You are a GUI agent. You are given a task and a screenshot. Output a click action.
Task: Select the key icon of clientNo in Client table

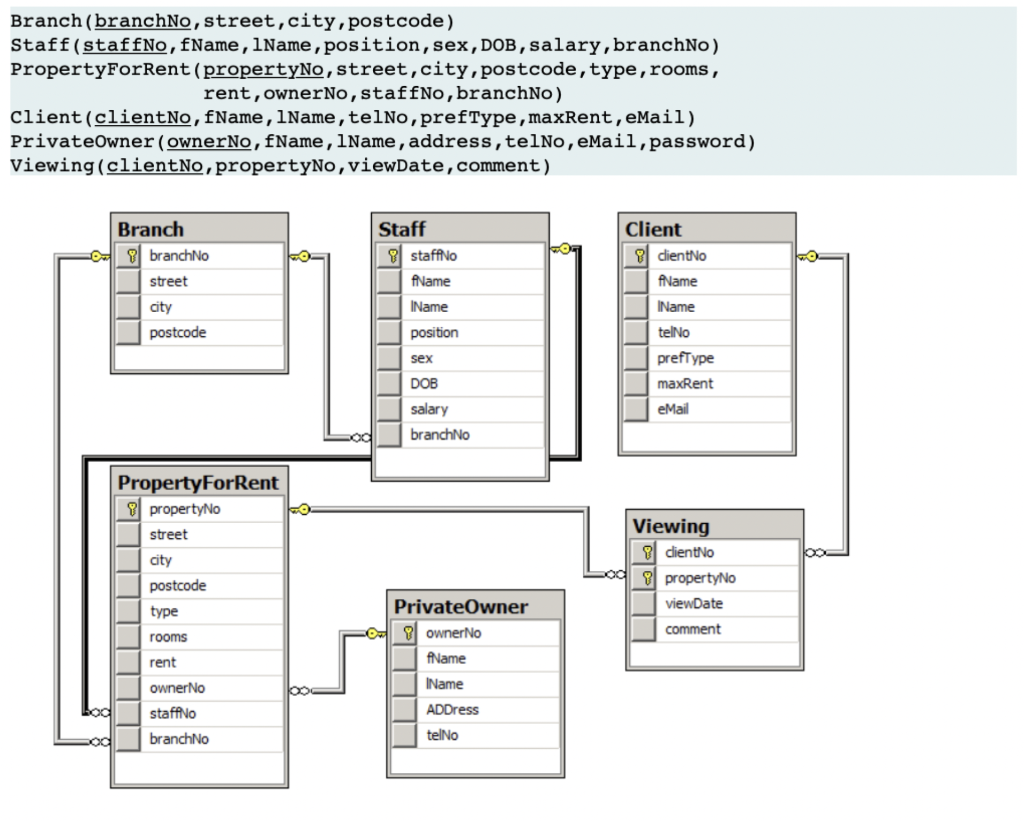pyautogui.click(x=639, y=255)
